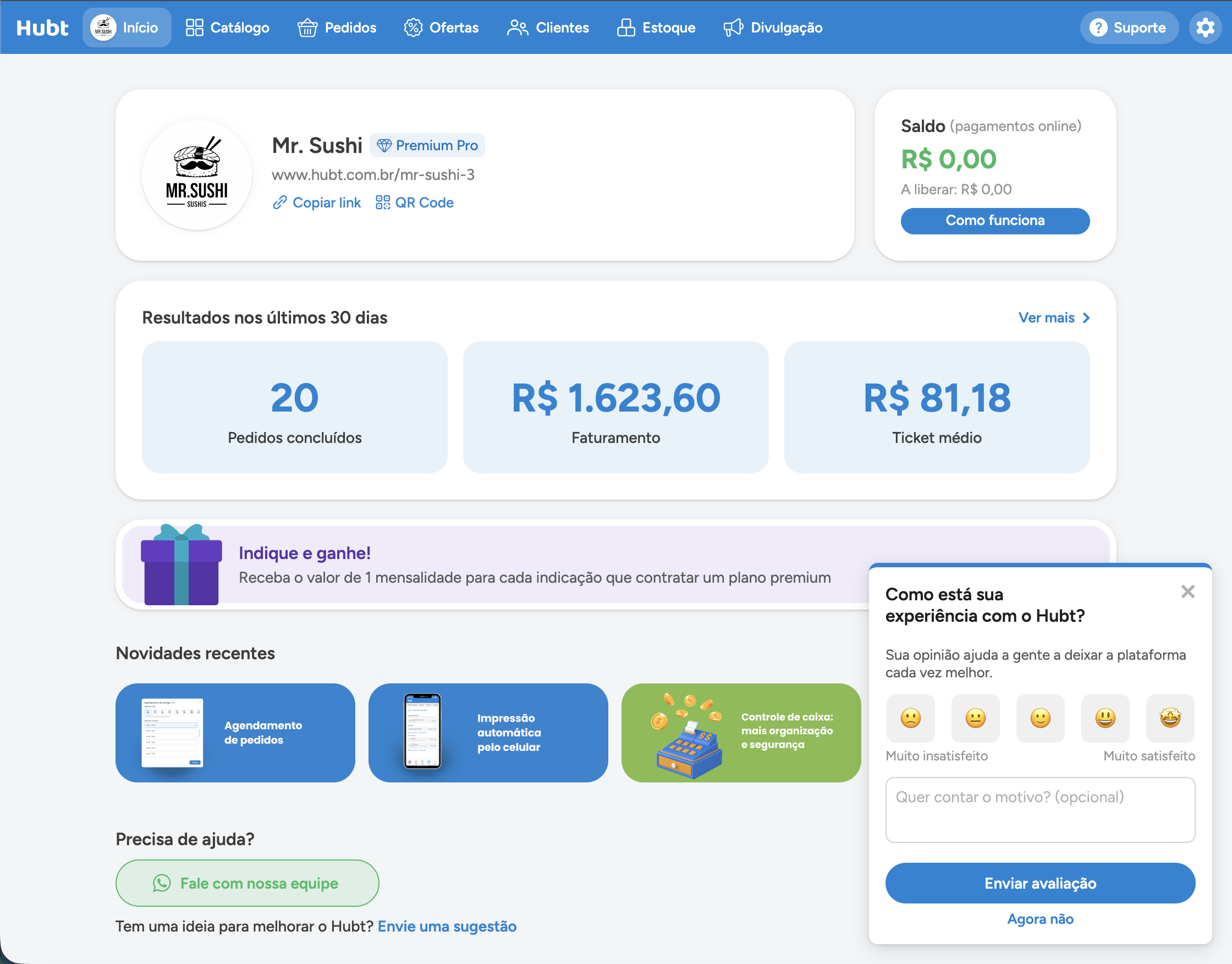Open Faturamento R$ 1.623,60 card
The width and height of the screenshot is (1232, 964).
(x=616, y=407)
